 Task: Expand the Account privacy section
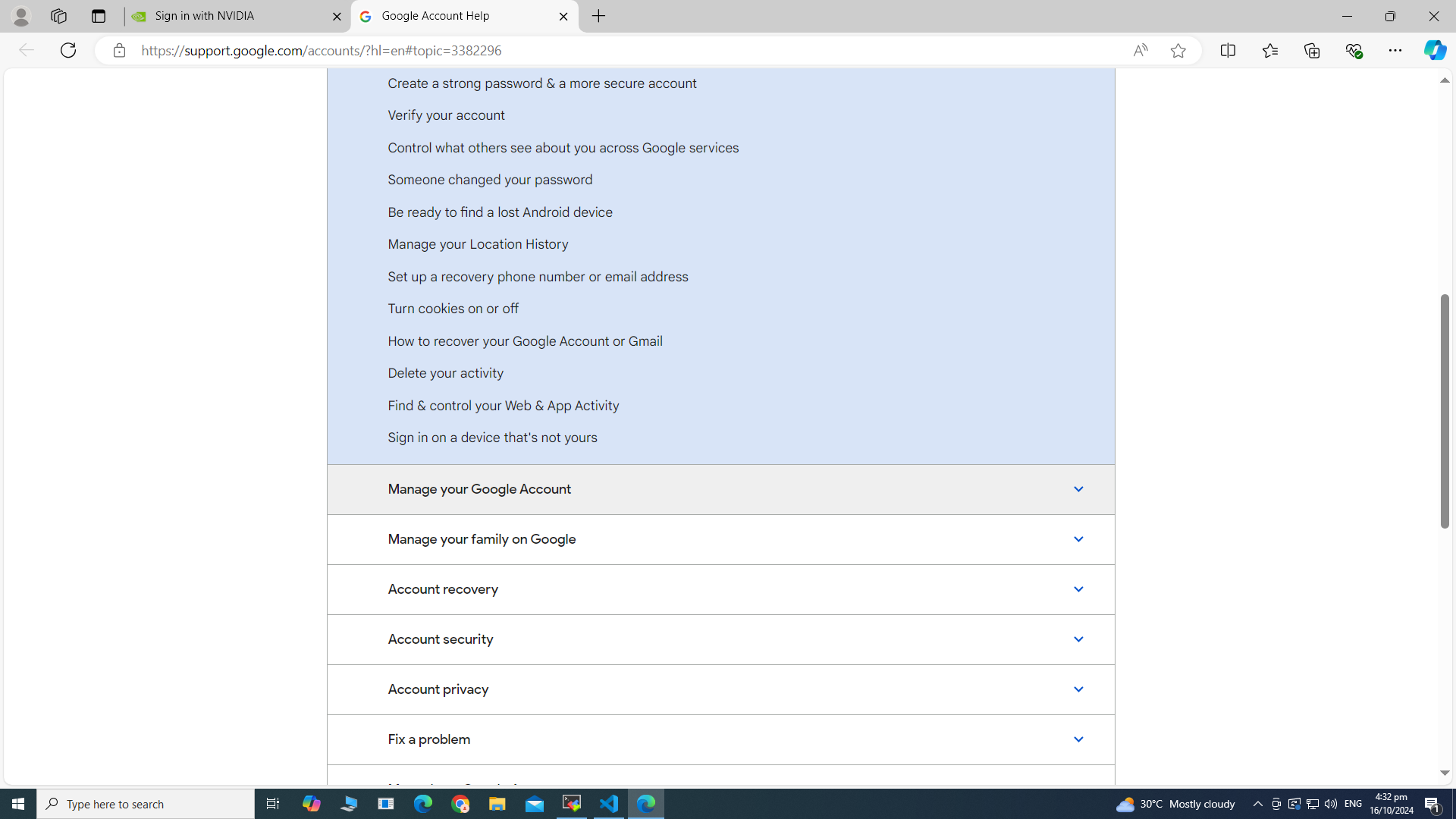pyautogui.click(x=720, y=689)
